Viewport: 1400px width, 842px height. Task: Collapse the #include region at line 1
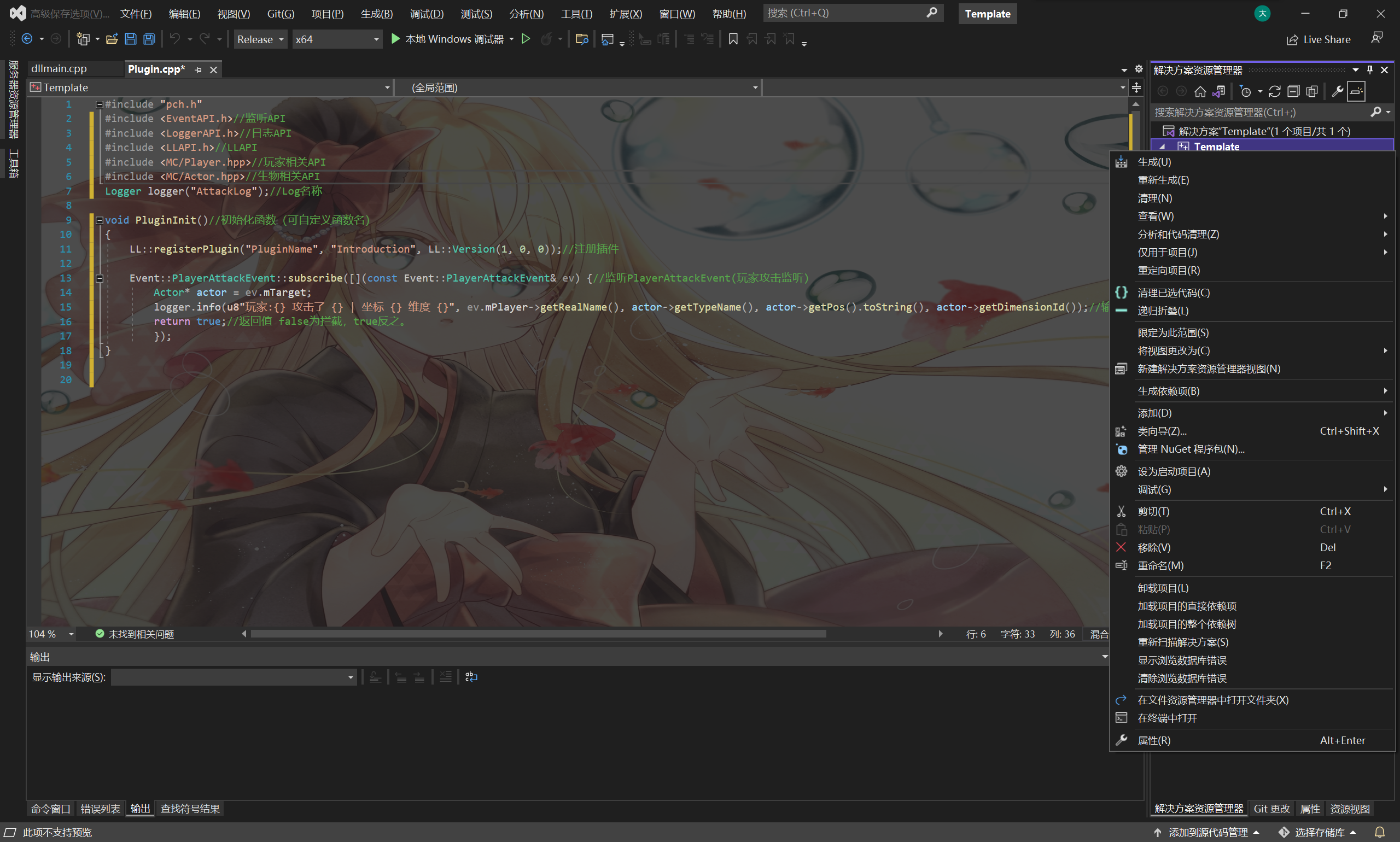[100, 104]
